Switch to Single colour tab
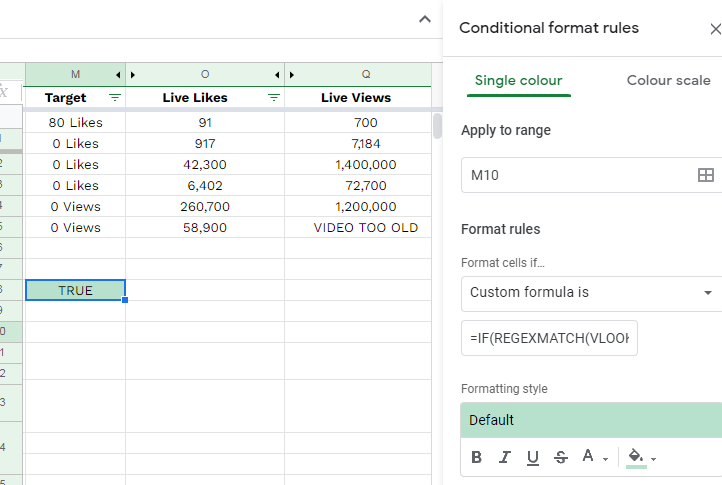Screen dimensions: 722x485 pos(518,81)
